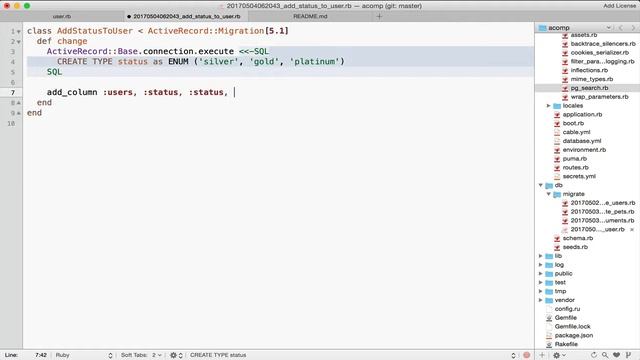Image resolution: width=640 pixels, height=360 pixels.
Task: Click the Add License button
Action: 619,6
